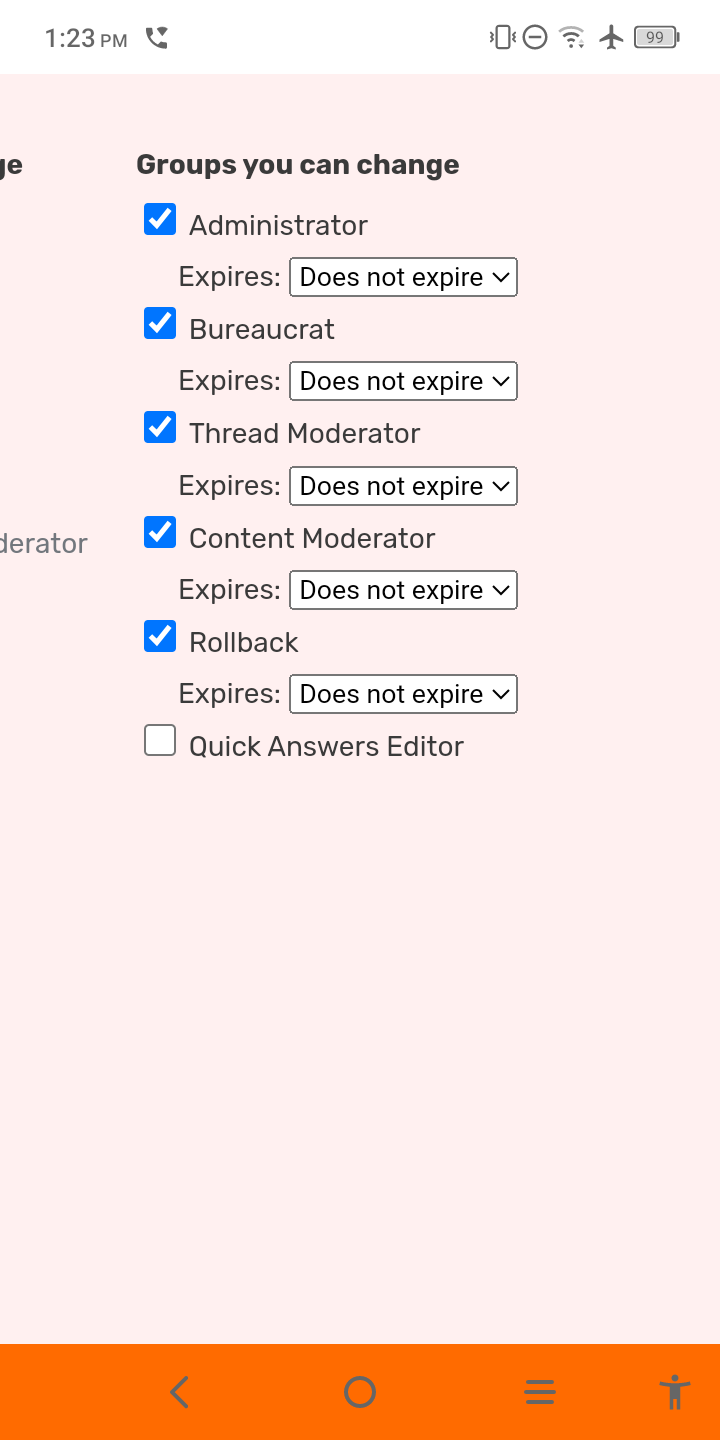Tap the do-not-disturb status icon
This screenshot has width=720, height=1440.
tap(535, 38)
